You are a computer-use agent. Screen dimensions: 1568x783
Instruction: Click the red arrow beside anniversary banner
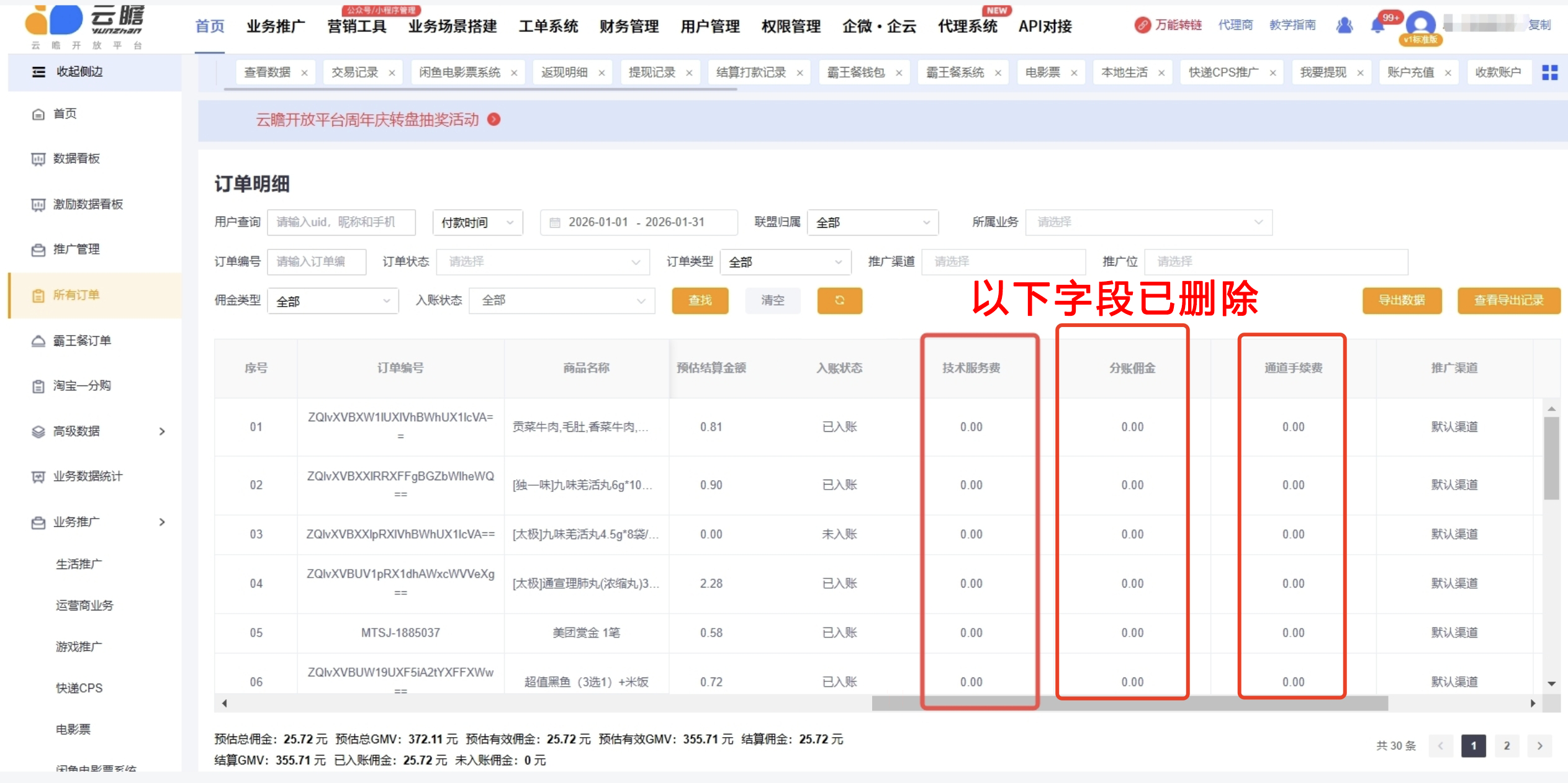494,119
